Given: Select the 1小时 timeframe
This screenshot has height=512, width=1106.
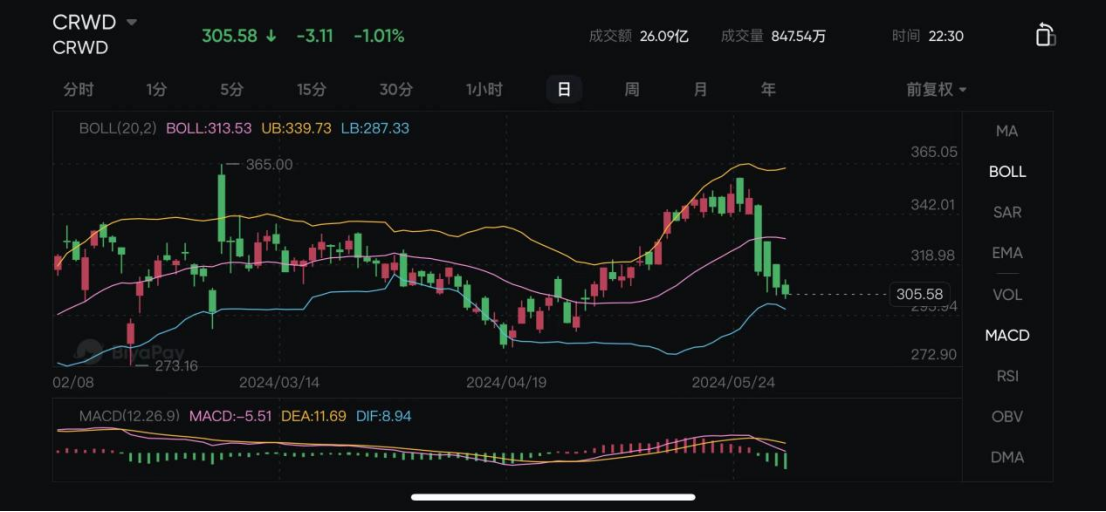Looking at the screenshot, I should (484, 90).
